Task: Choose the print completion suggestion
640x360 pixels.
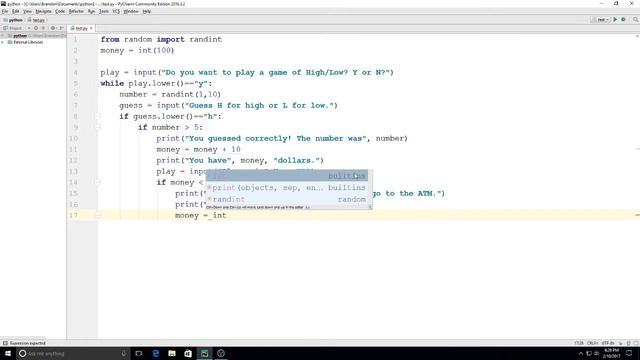Action: (287, 188)
